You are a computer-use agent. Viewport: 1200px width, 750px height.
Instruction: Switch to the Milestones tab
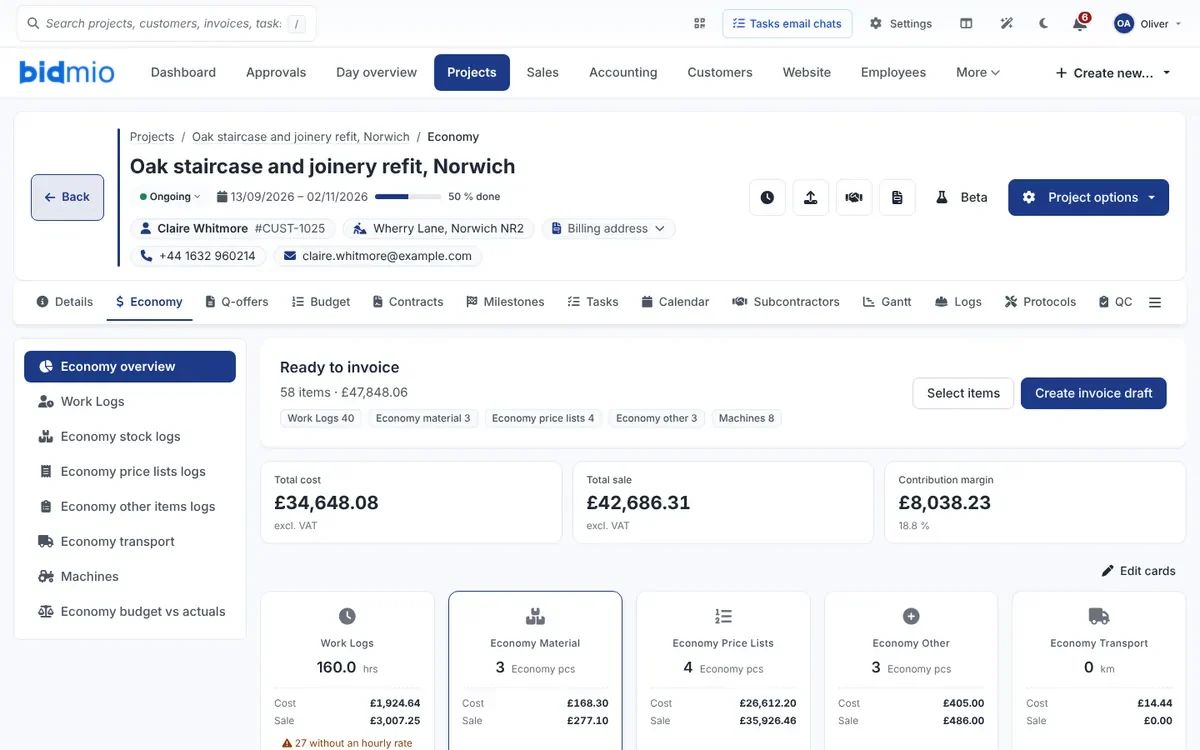point(505,302)
